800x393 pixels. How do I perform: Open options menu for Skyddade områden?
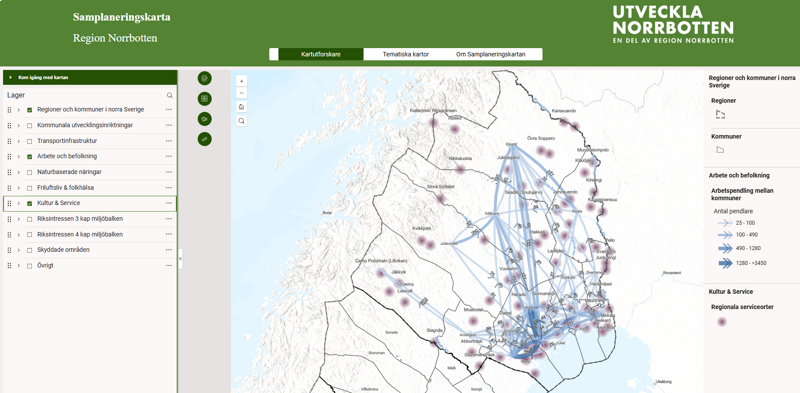[169, 250]
